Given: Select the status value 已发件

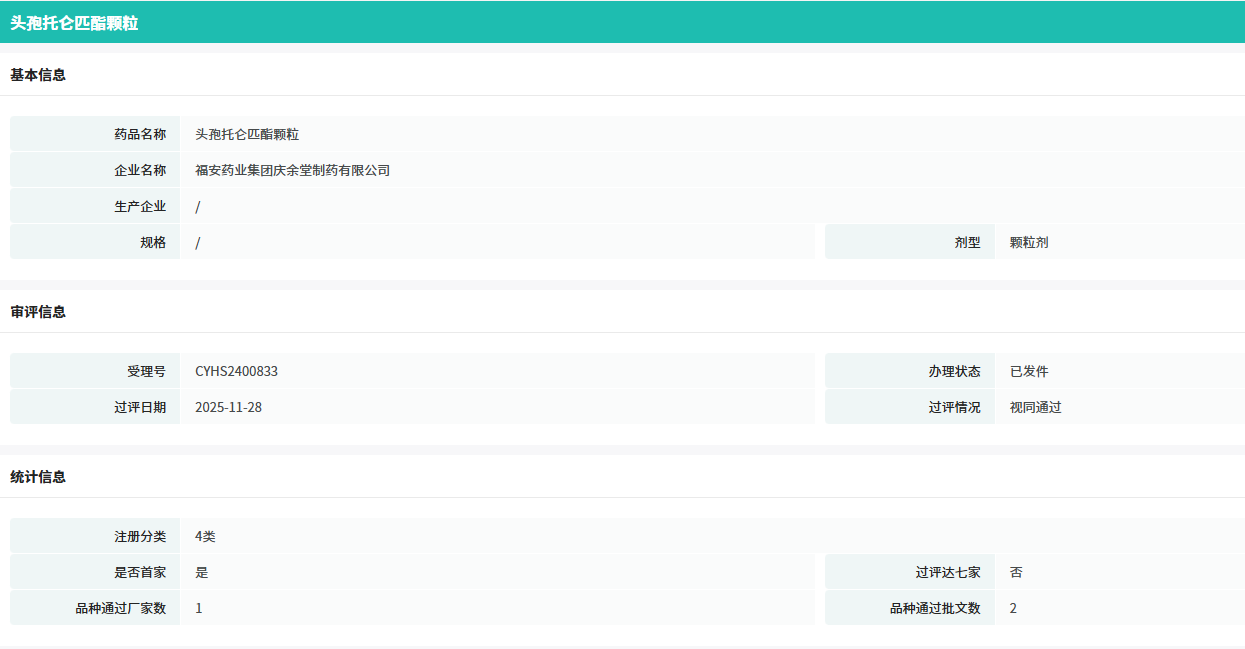Looking at the screenshot, I should (x=1029, y=371).
